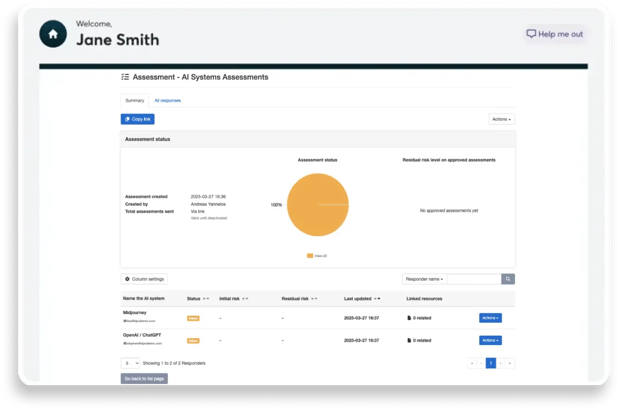
Task: Click the home icon next to Welcome
Action: (x=53, y=34)
